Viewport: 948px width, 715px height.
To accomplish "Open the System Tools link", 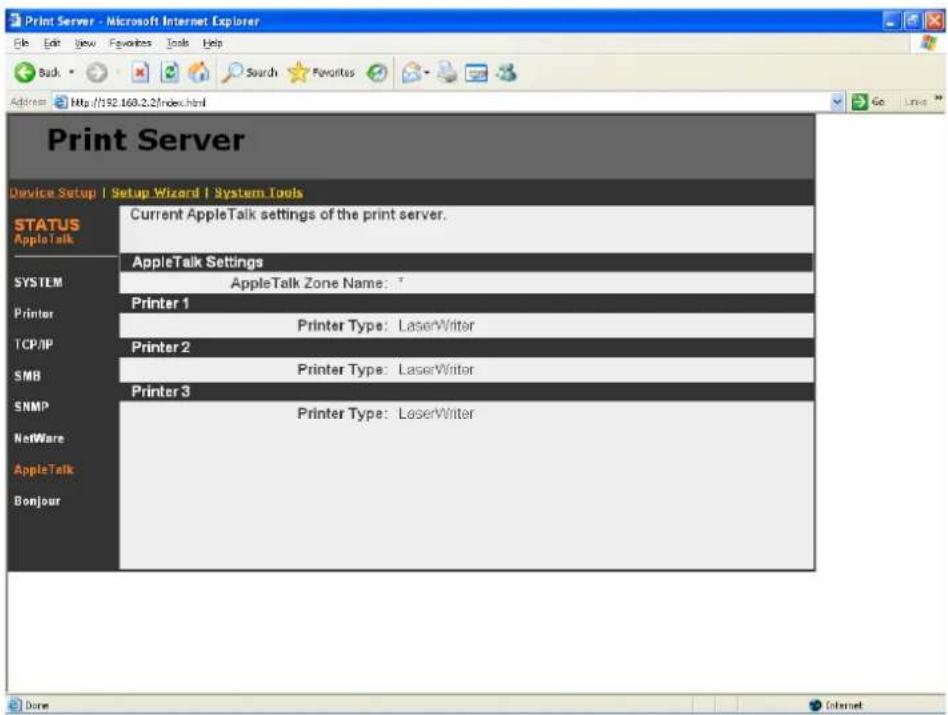I will click(x=258, y=193).
